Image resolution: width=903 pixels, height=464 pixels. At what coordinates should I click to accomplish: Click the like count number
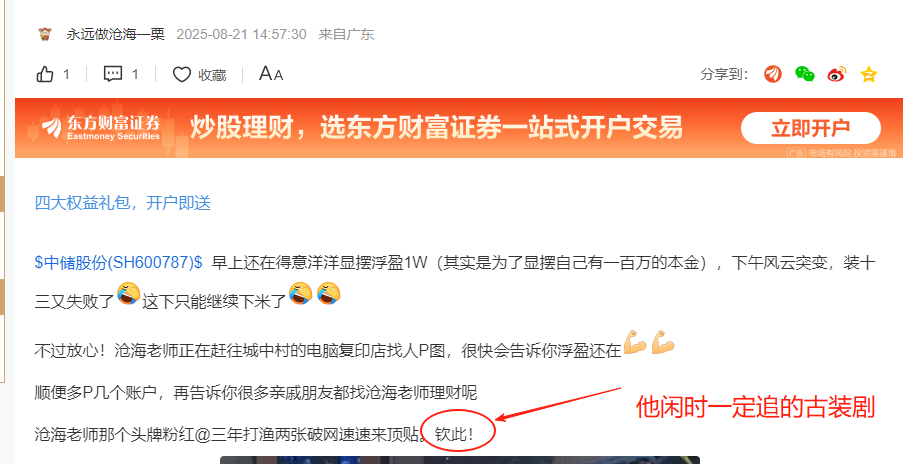click(x=66, y=74)
